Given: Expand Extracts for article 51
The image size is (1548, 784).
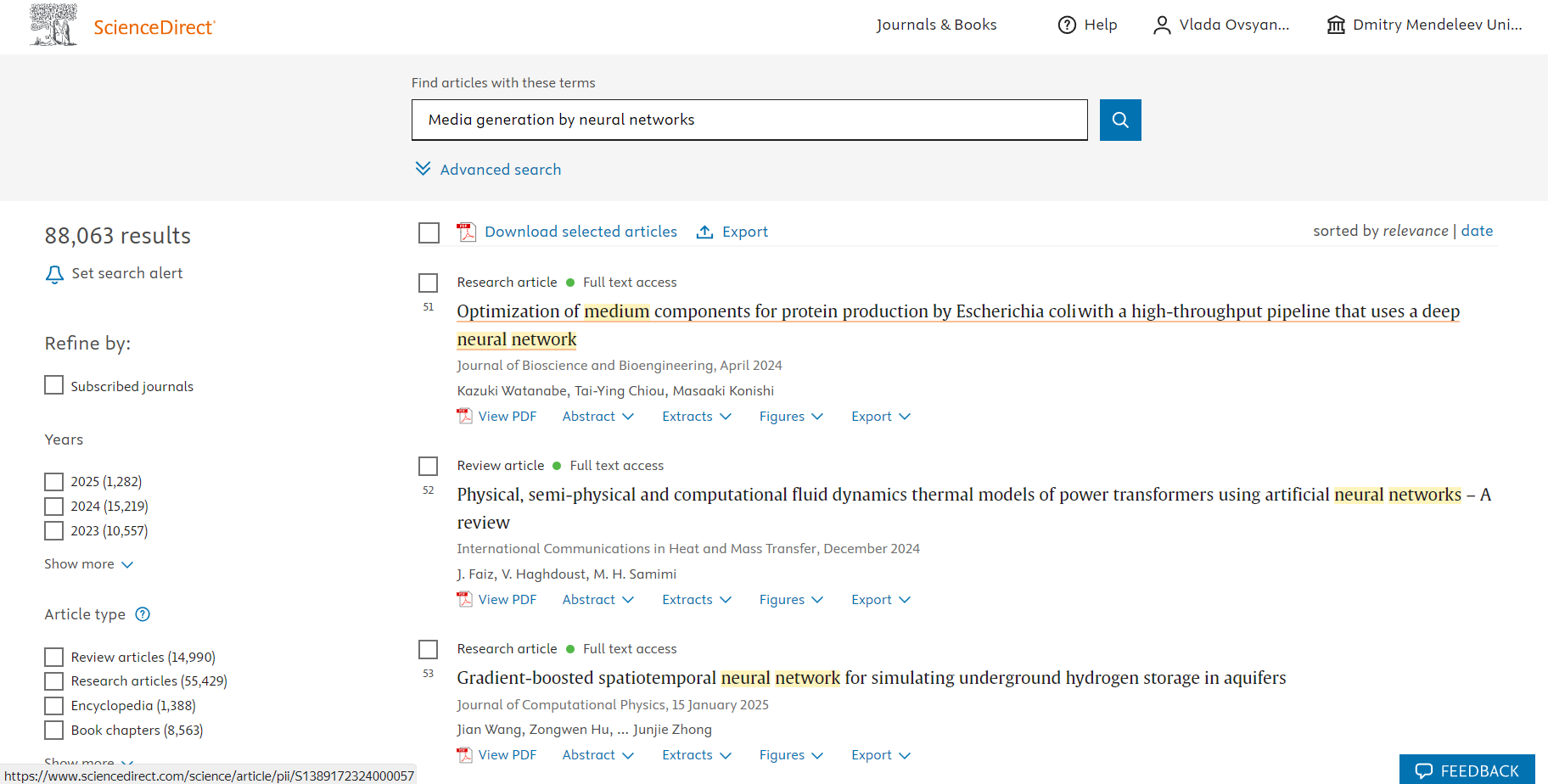Looking at the screenshot, I should (x=697, y=416).
